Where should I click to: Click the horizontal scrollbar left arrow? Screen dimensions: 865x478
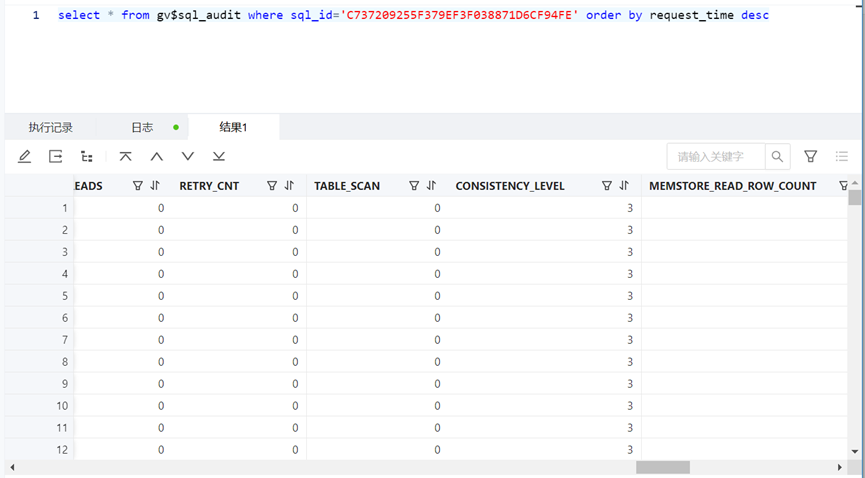pyautogui.click(x=12, y=468)
